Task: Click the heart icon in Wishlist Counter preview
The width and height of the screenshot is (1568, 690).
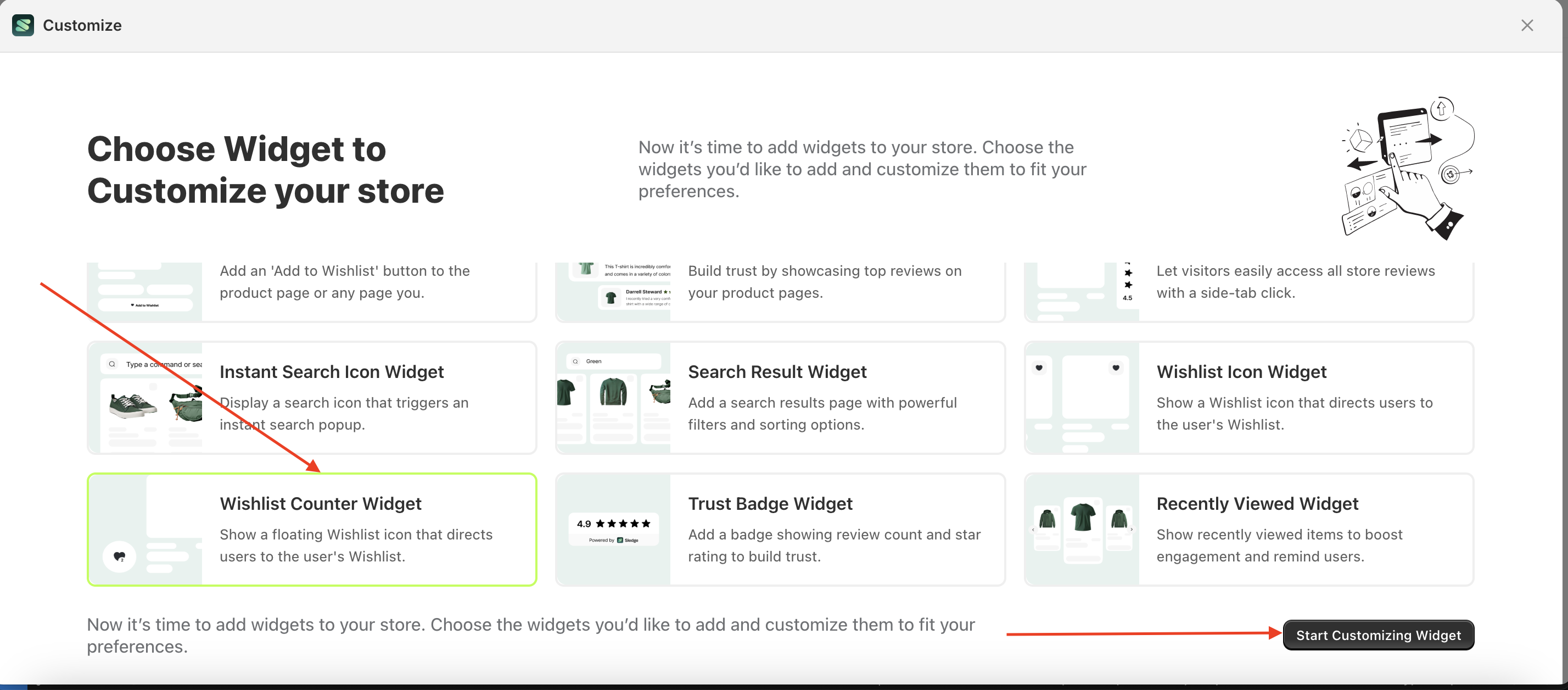Action: [x=119, y=556]
